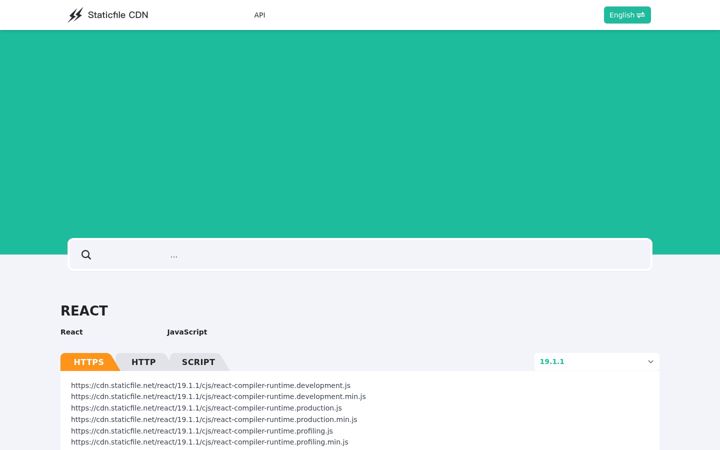Open the API page link
The width and height of the screenshot is (720, 450).
pyautogui.click(x=259, y=15)
